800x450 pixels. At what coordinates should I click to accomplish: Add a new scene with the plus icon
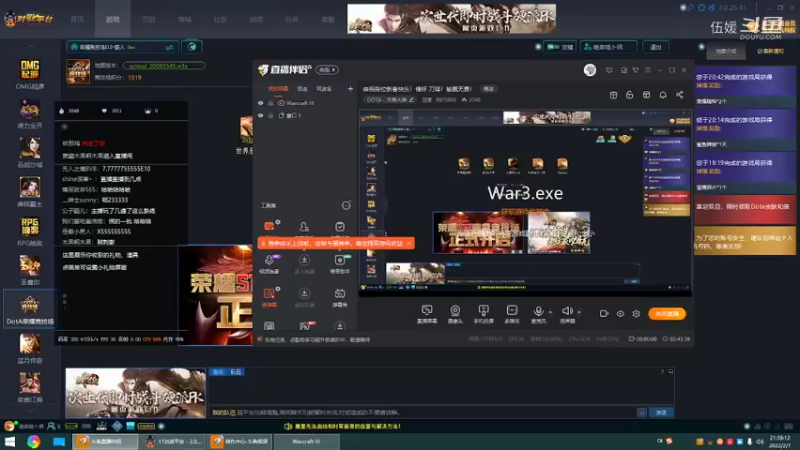350,89
